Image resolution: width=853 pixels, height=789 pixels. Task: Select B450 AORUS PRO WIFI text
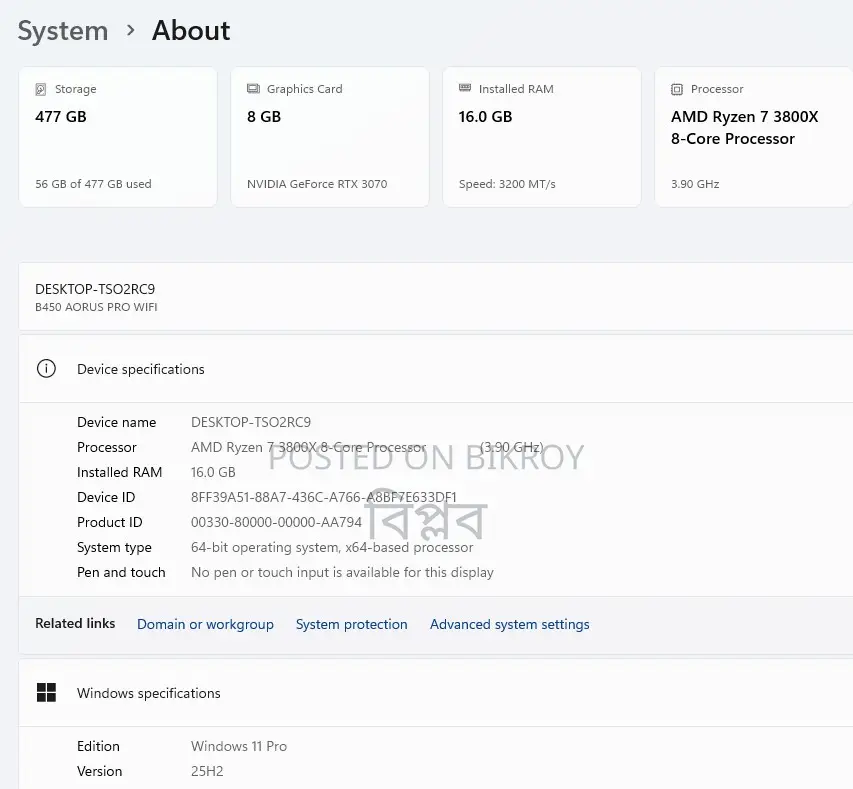(96, 307)
